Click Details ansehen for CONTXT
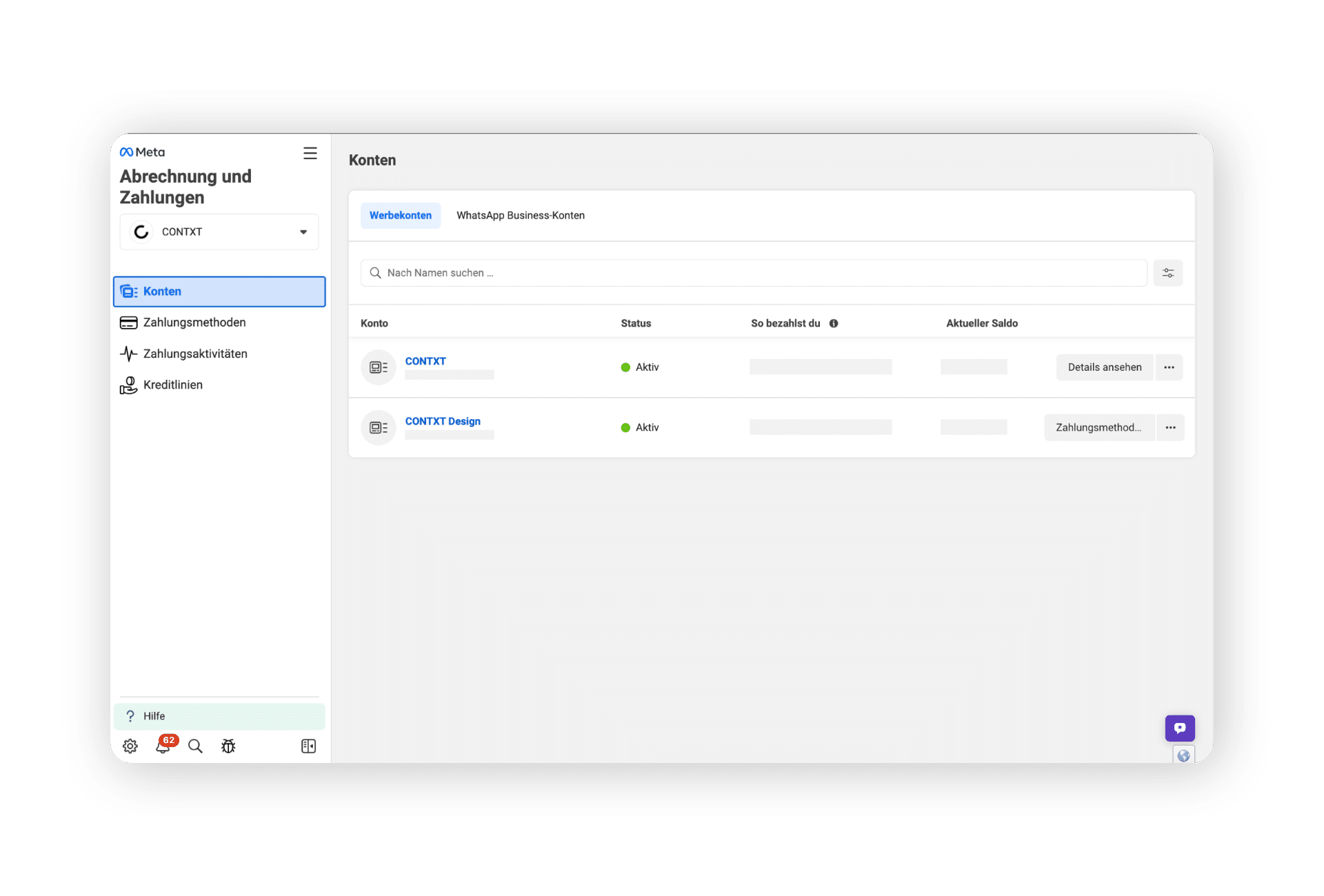1324x896 pixels. 1105,367
